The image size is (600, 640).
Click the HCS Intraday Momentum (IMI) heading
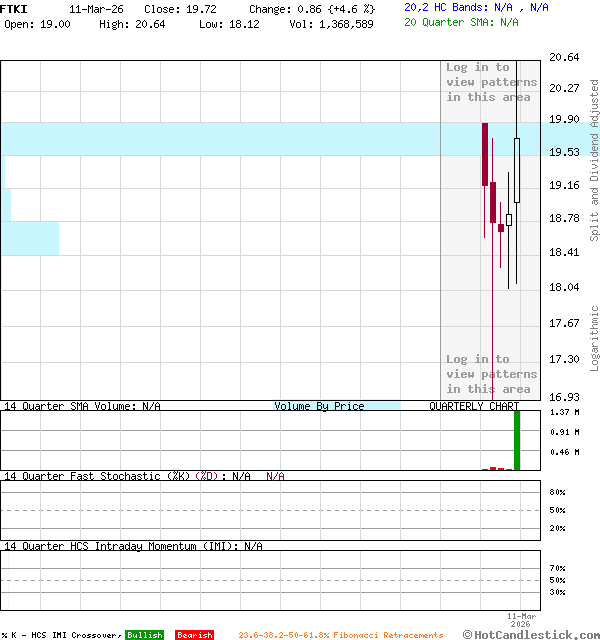click(133, 546)
